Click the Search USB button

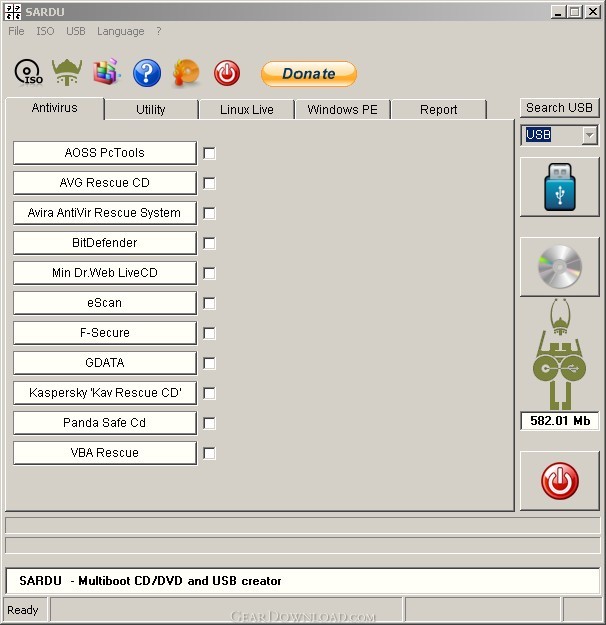point(559,108)
